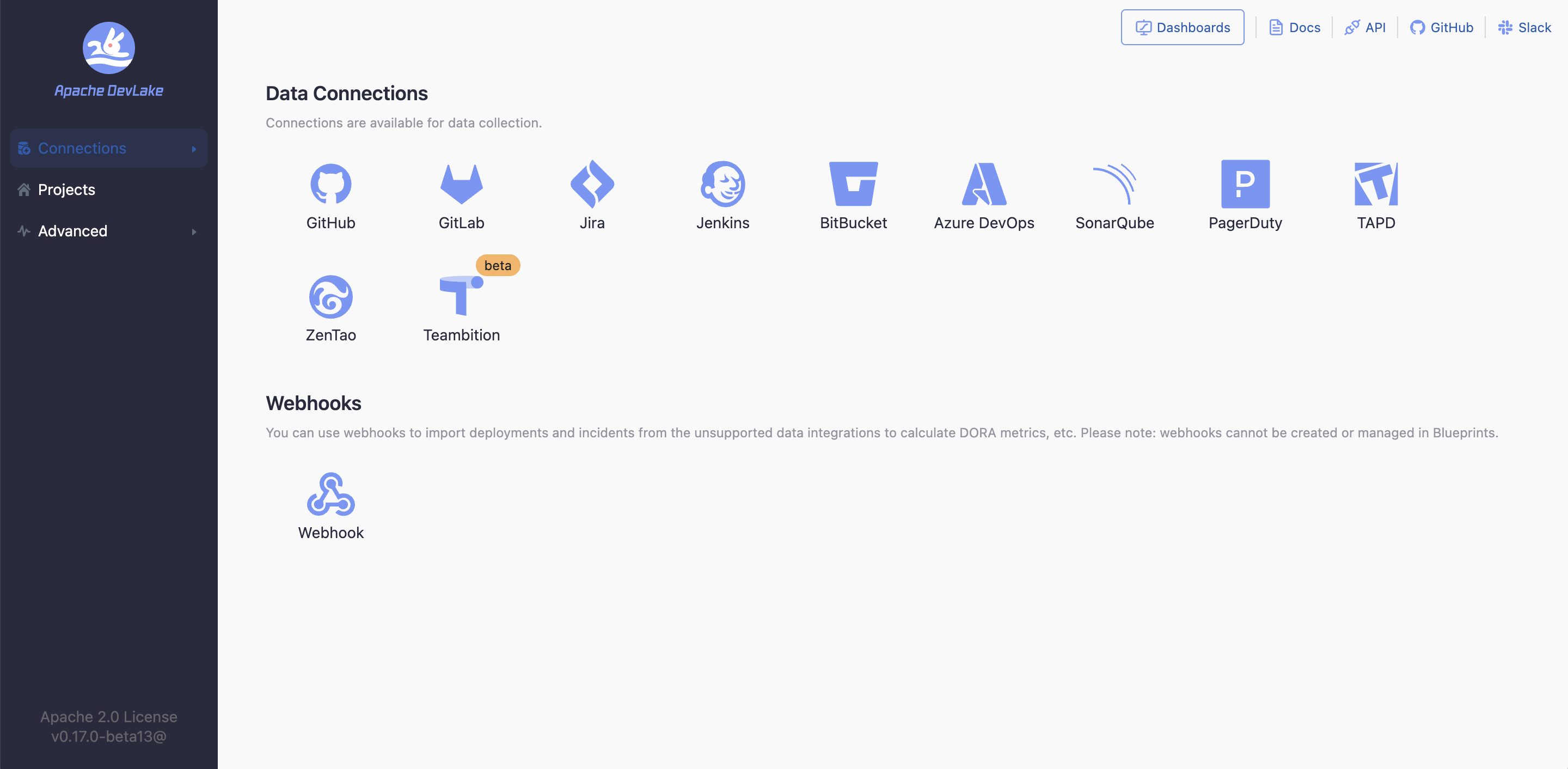Click the Webhook icon
Image resolution: width=1568 pixels, height=769 pixels.
(x=330, y=494)
